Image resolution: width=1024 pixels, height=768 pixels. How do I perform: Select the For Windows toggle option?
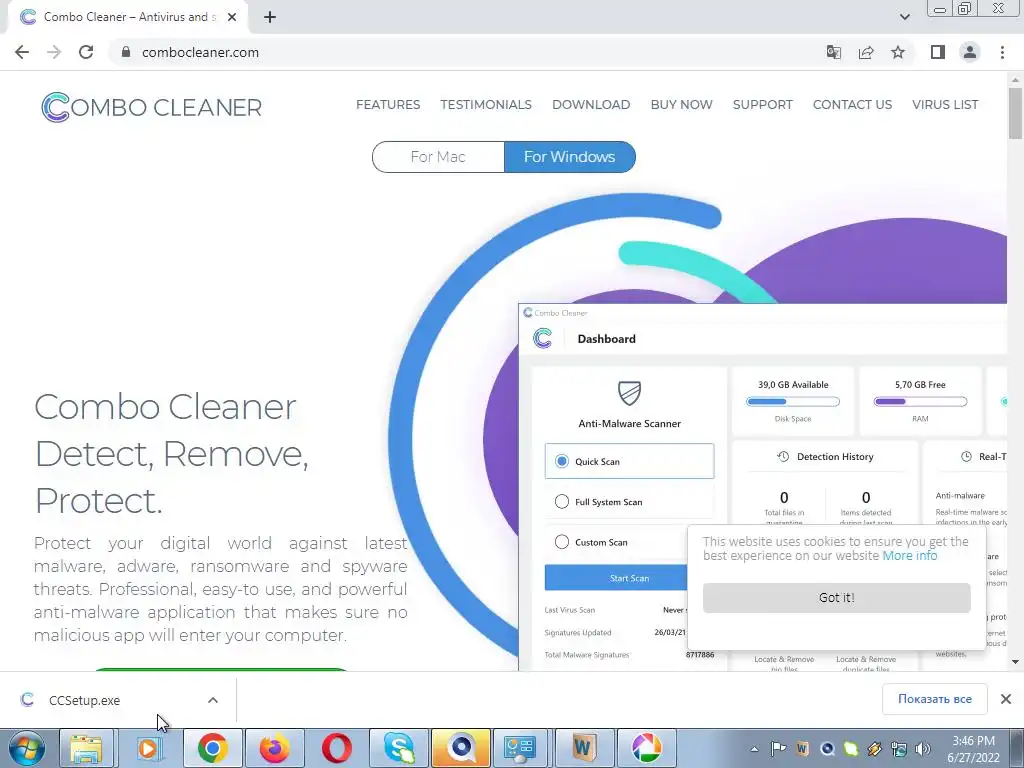(569, 157)
